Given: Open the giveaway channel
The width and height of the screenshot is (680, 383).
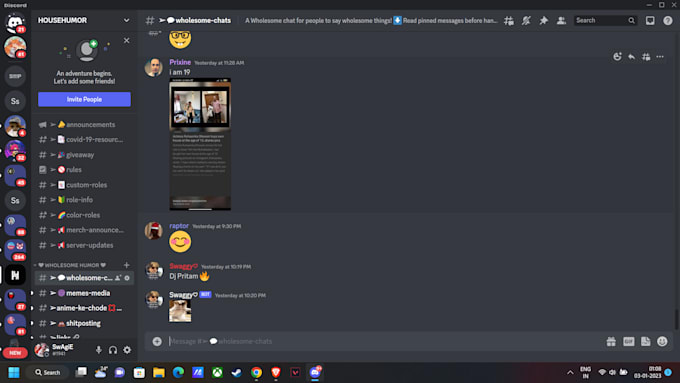Looking at the screenshot, I should pyautogui.click(x=85, y=155).
